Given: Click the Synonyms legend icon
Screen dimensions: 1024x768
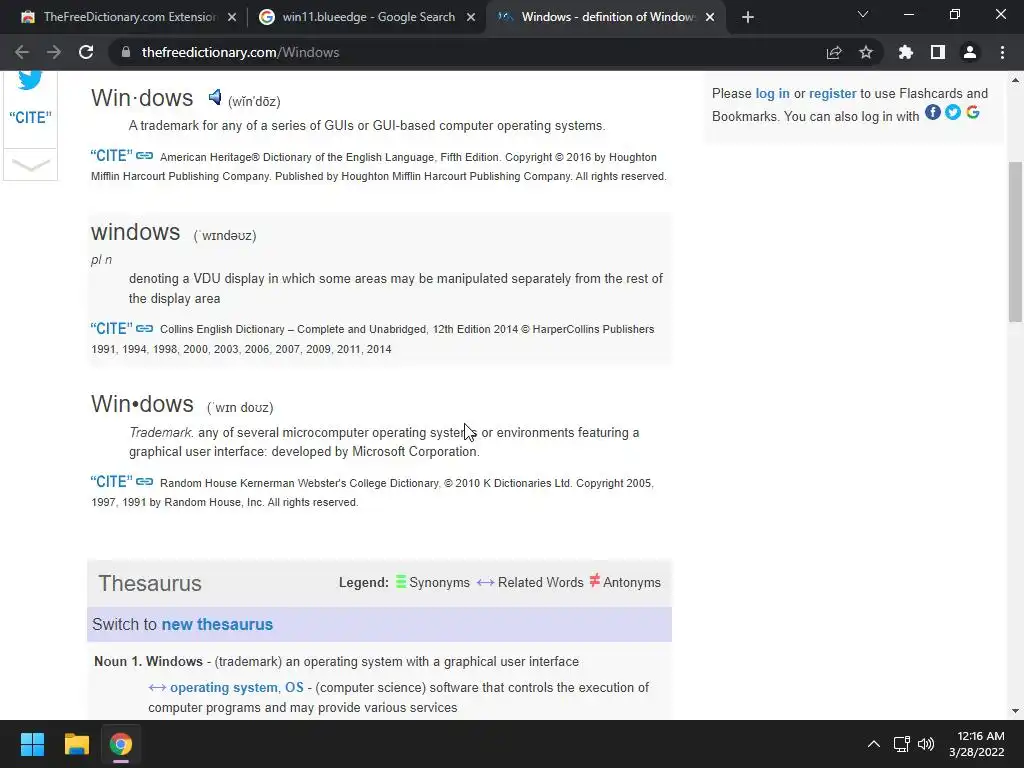Looking at the screenshot, I should [x=400, y=581].
